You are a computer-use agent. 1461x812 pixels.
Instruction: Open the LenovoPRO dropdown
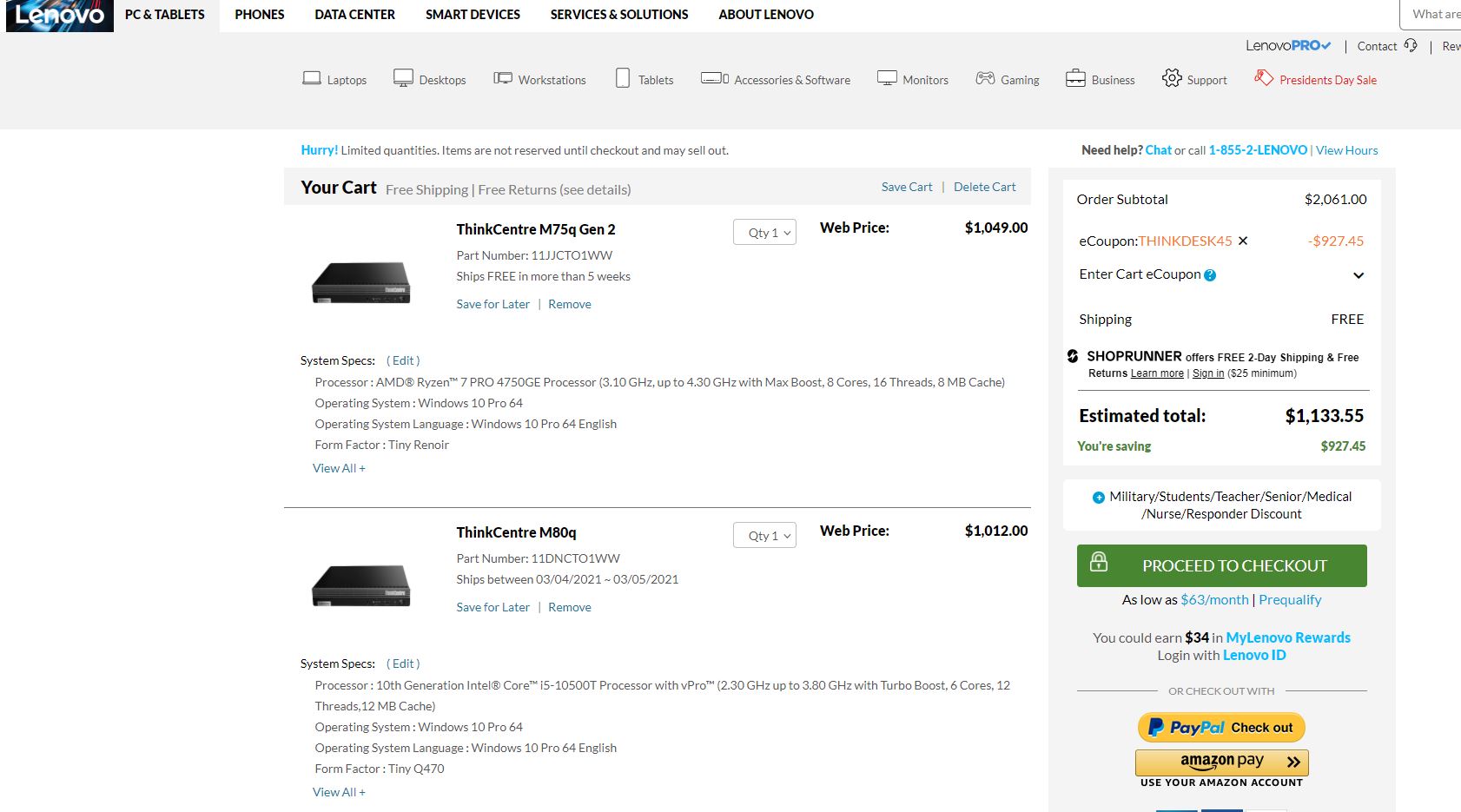1288,46
